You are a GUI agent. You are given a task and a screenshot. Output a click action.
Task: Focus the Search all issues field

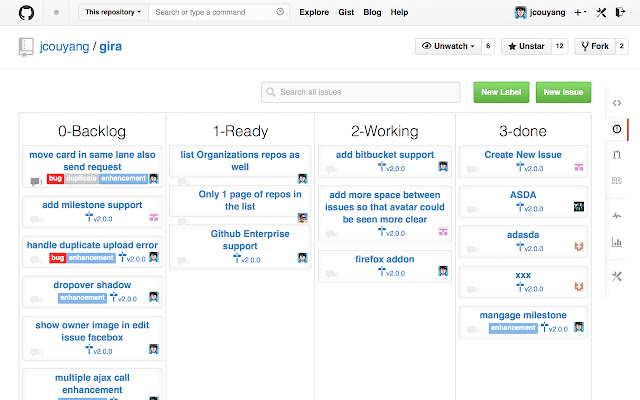362,92
